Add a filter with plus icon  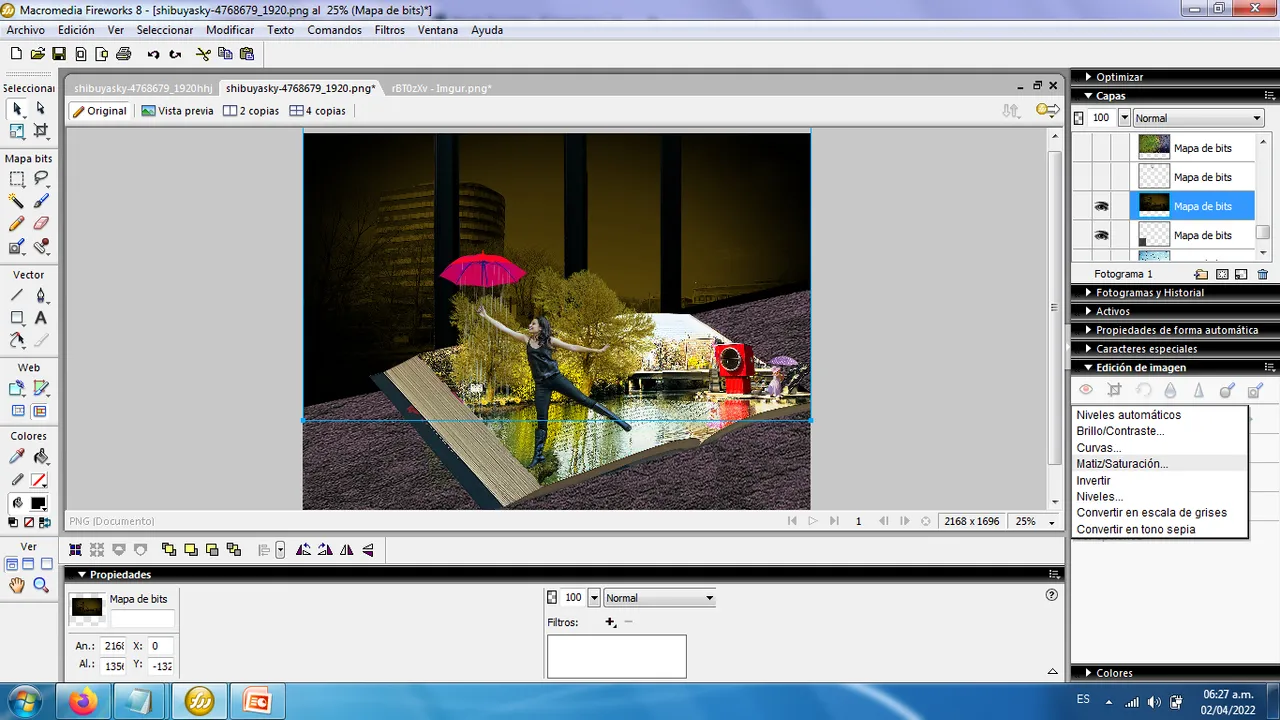coord(610,622)
